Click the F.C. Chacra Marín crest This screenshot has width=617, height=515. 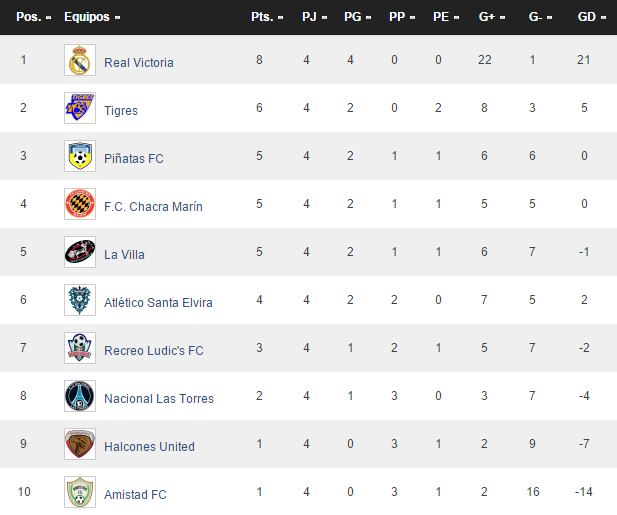click(x=79, y=205)
